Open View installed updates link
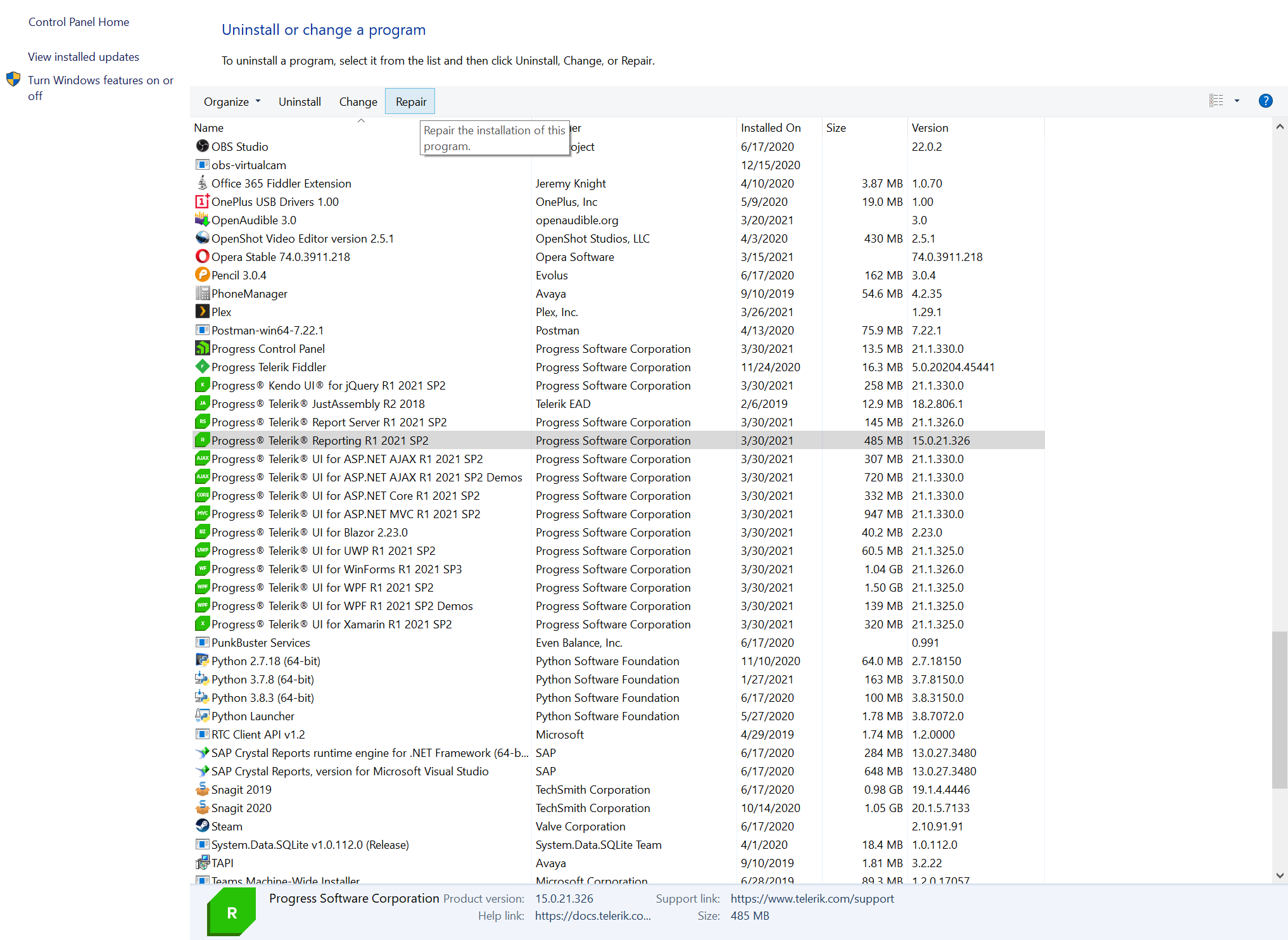Screen dimensions: 1288x940 pos(84,57)
